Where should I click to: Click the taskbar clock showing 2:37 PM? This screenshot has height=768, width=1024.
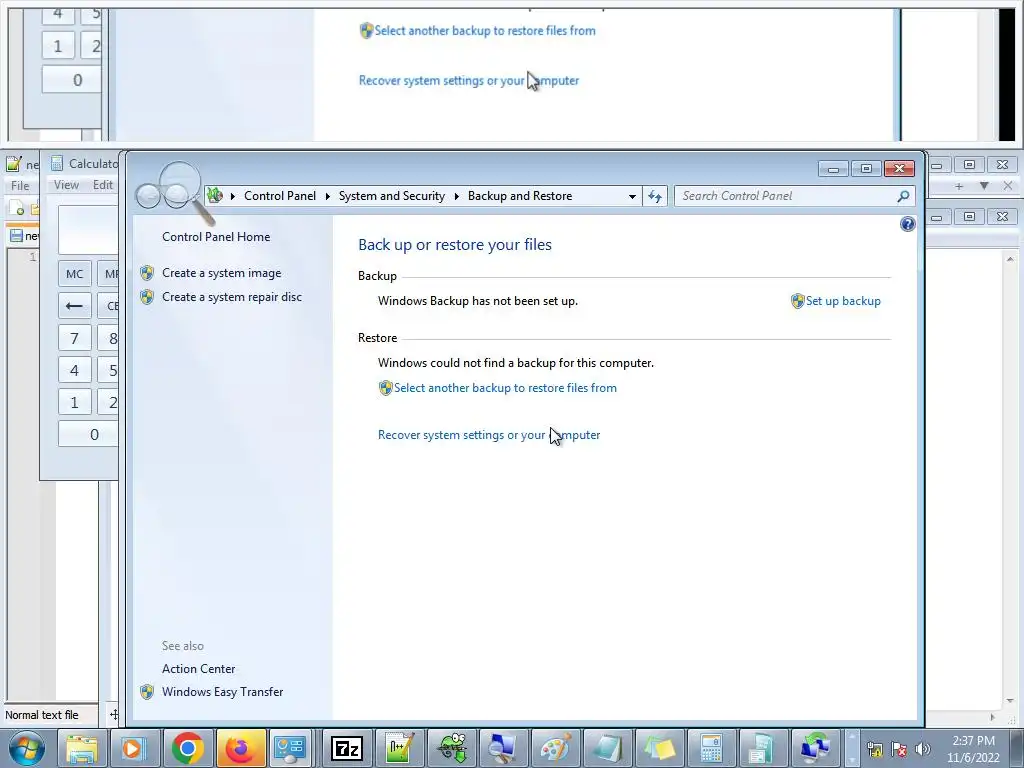click(973, 748)
